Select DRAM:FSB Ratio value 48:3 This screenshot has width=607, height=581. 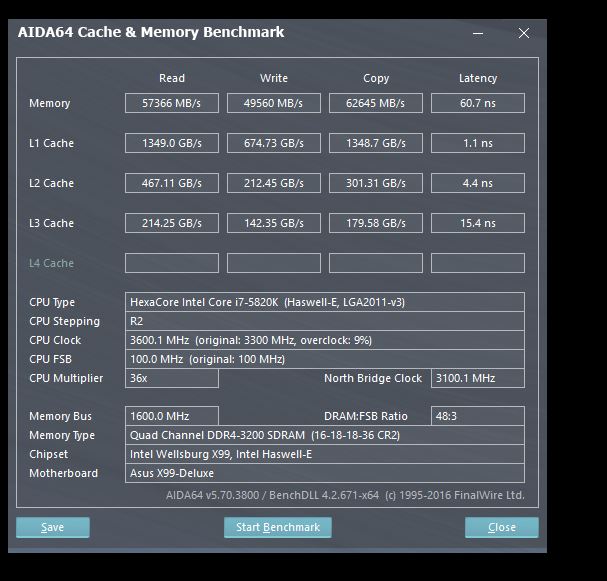[x=478, y=416]
